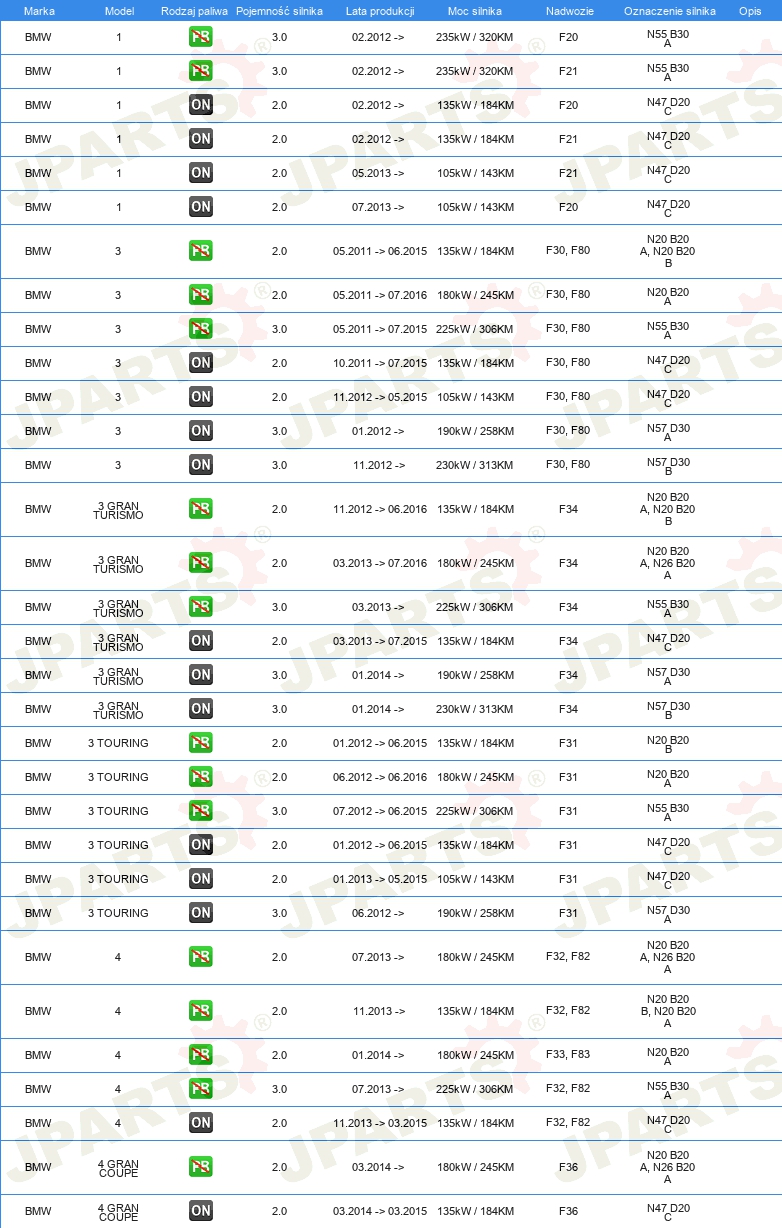This screenshot has width=782, height=1228.
Task: Select the '05.2013 ->' production date cell
Action: click(378, 173)
